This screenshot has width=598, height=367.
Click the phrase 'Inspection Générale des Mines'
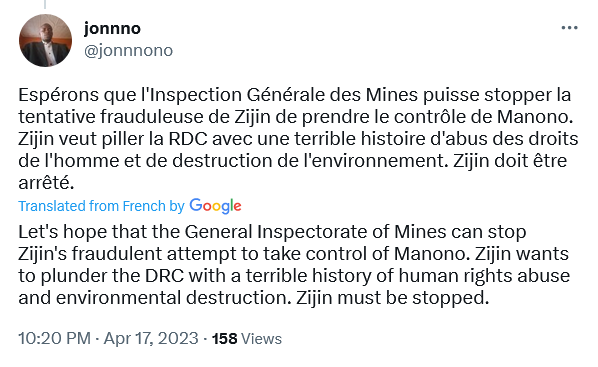pyautogui.click(x=285, y=95)
